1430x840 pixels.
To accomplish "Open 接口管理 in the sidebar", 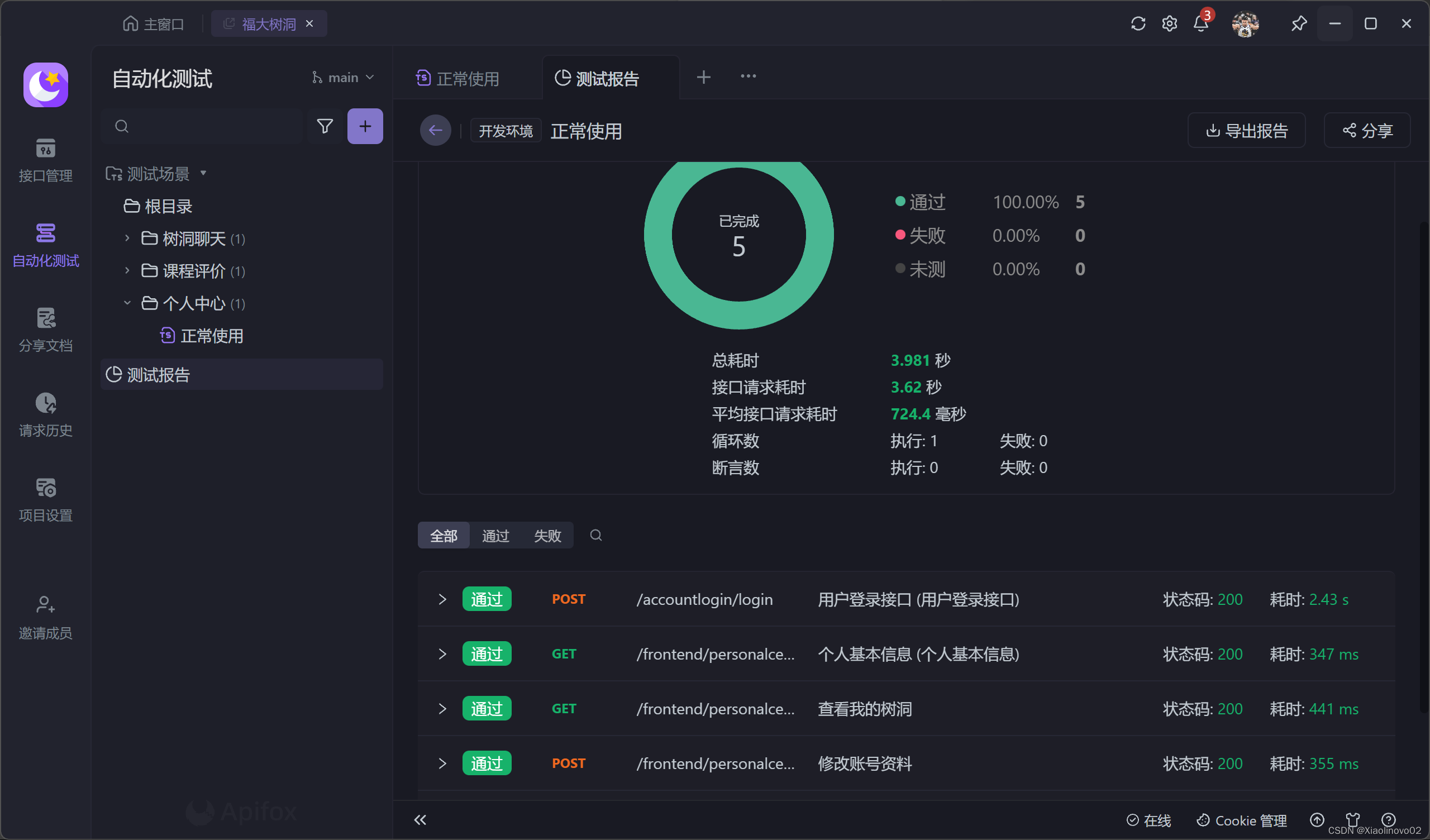I will click(x=45, y=161).
